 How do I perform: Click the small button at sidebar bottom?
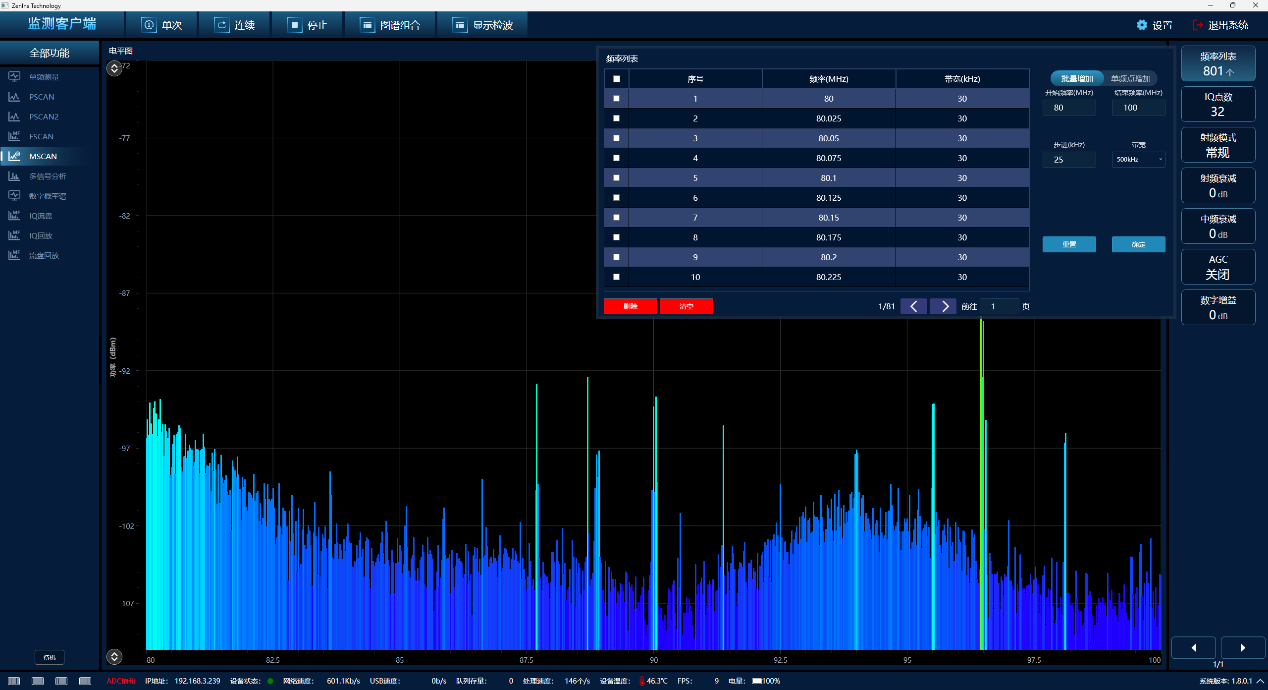(x=49, y=657)
